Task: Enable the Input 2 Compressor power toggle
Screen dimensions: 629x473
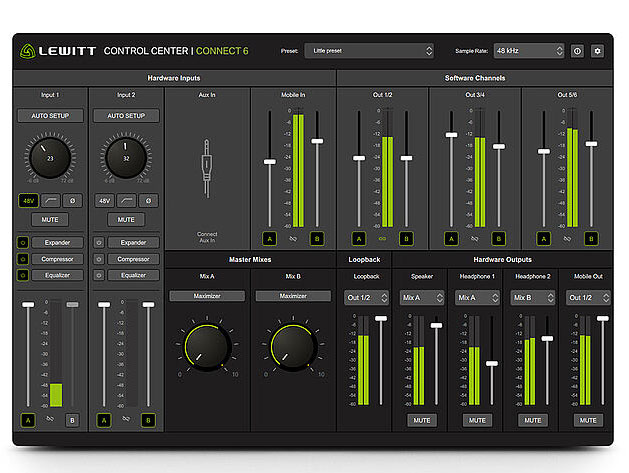Action: pyautogui.click(x=99, y=259)
